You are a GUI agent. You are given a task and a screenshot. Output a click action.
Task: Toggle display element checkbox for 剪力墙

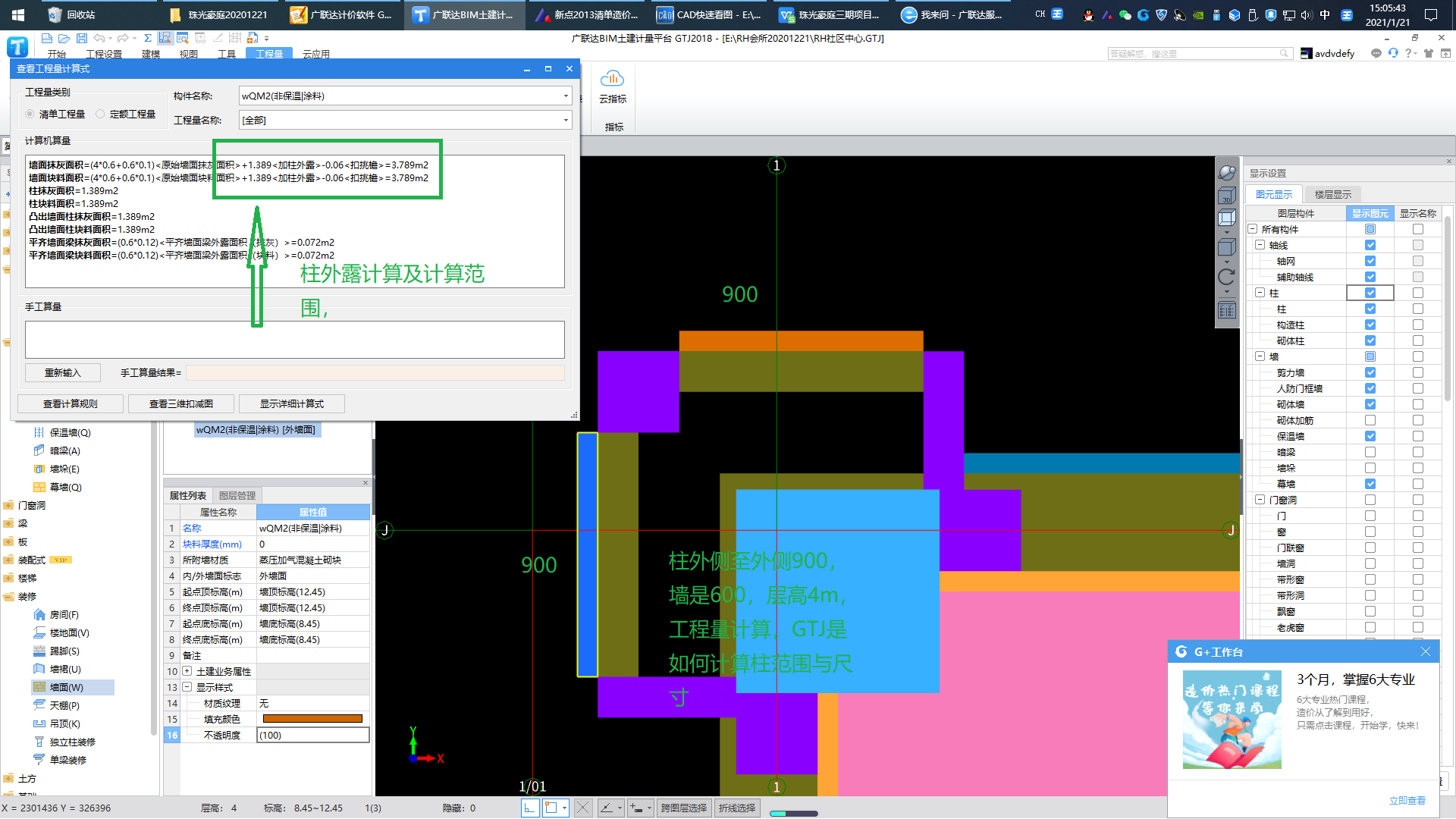coord(1370,372)
